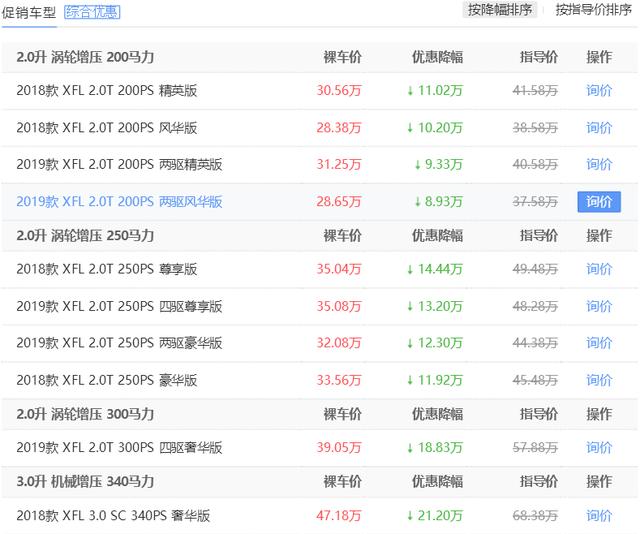The height and width of the screenshot is (534, 640).
Task: Click the 10.20万 discount amount
Action: (x=435, y=128)
